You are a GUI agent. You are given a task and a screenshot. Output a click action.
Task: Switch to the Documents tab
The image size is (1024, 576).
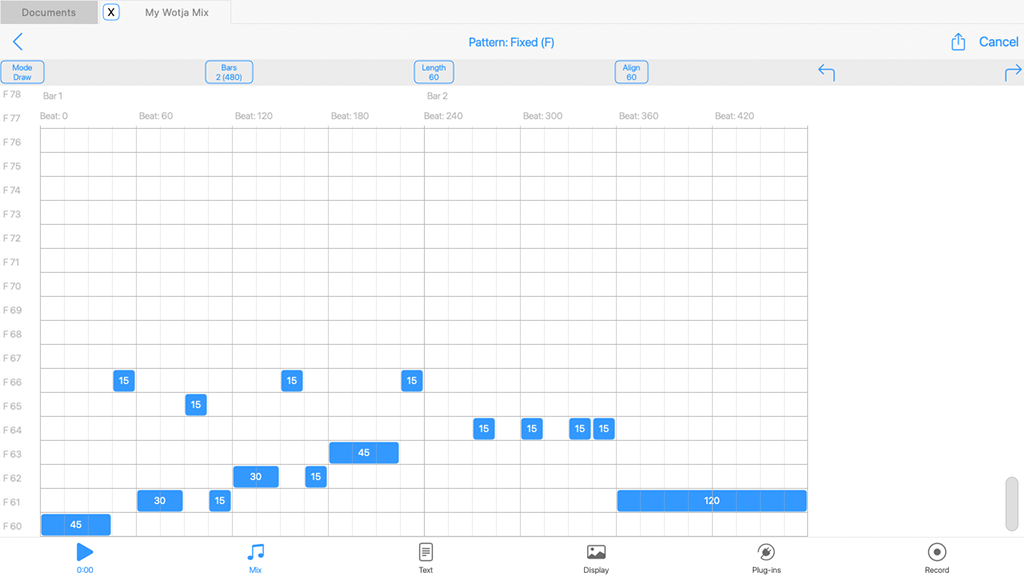tap(49, 13)
